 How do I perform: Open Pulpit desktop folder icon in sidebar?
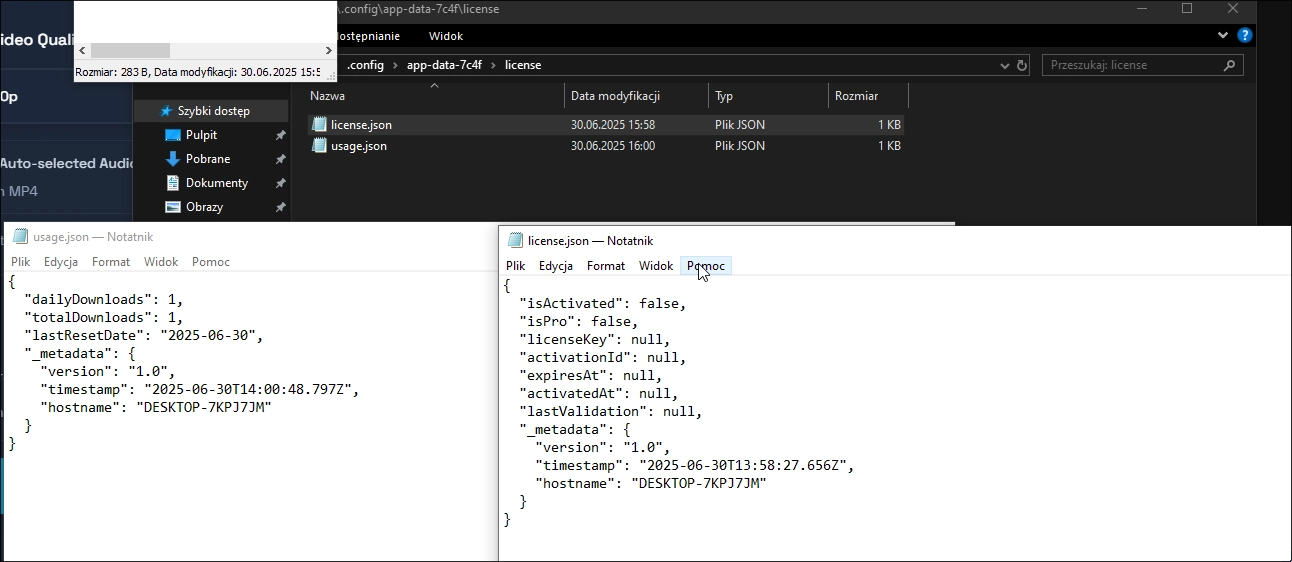[x=172, y=135]
